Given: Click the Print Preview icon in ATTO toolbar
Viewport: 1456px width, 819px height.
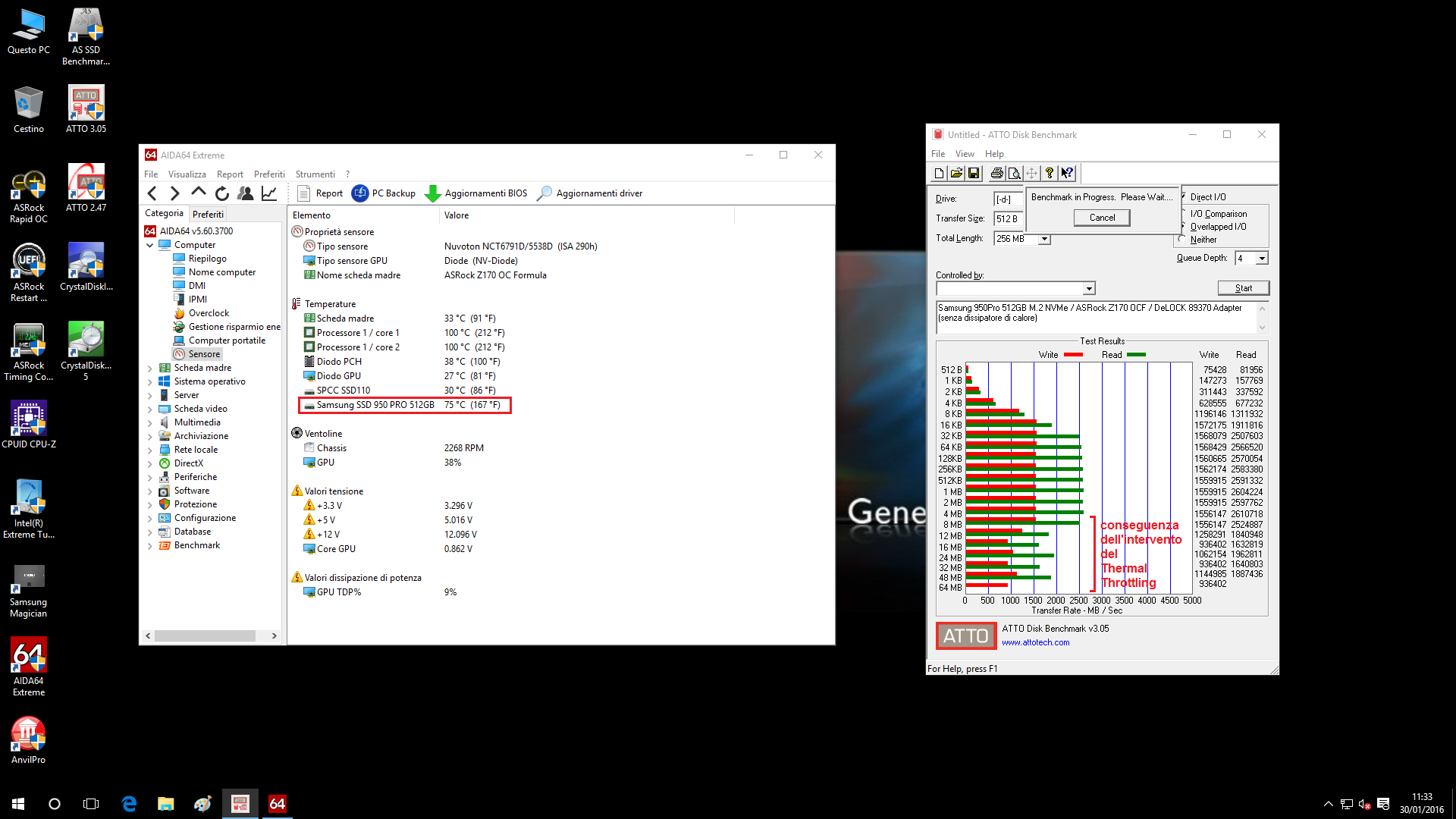Looking at the screenshot, I should 1014,174.
